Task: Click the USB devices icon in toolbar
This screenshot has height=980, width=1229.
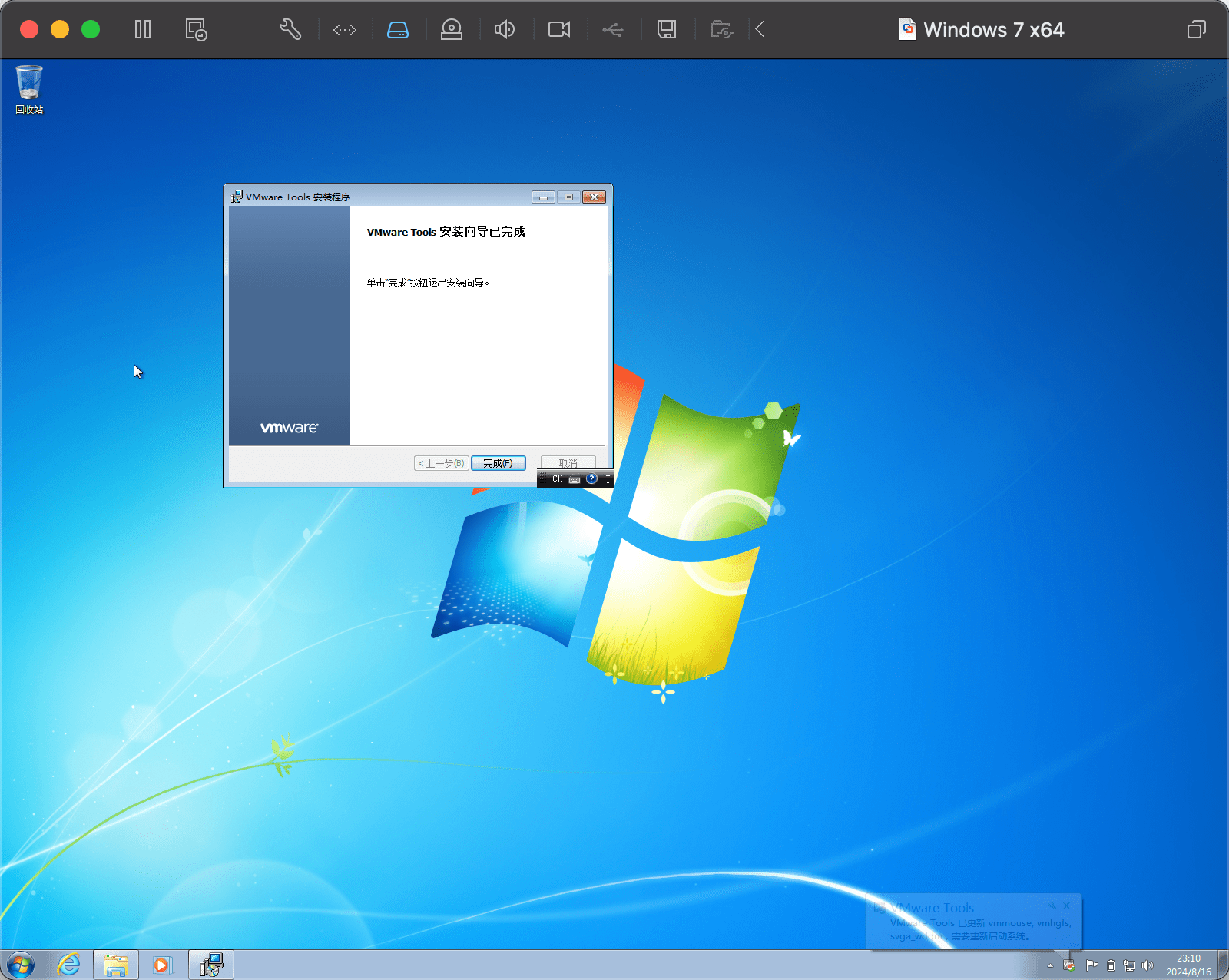Action: tap(612, 30)
